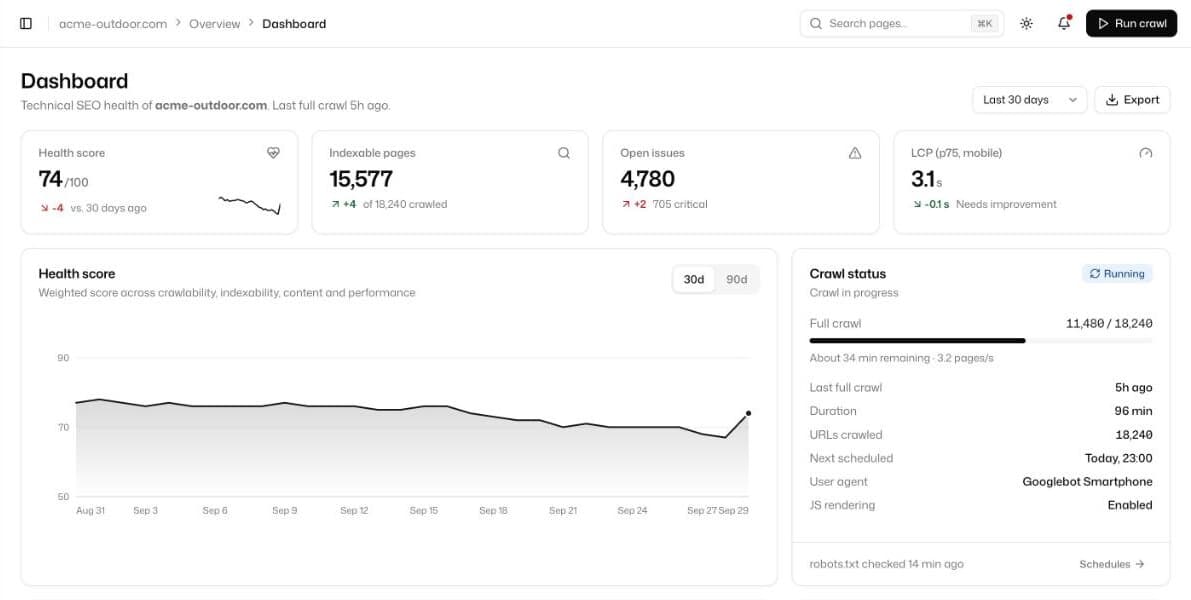Click the Full crawl progress bar
Viewport: 1191px width, 600px height.
[x=981, y=341]
